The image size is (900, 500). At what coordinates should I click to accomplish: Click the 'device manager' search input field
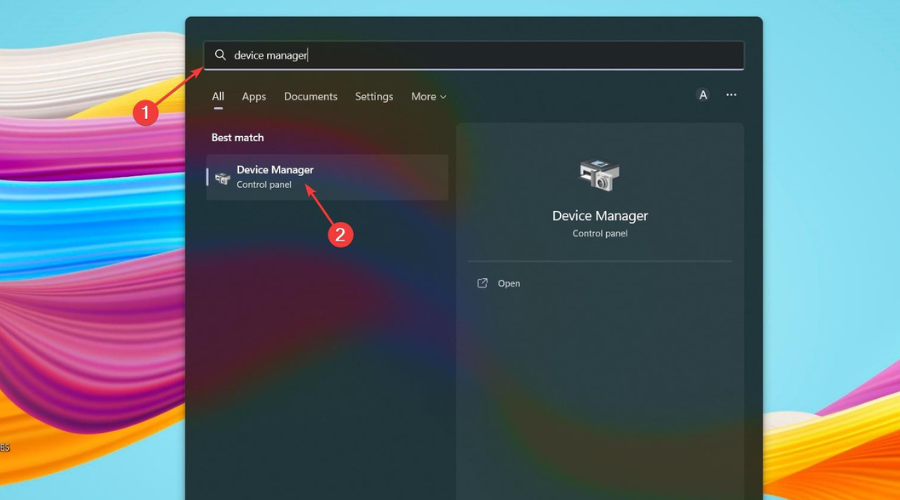[x=474, y=55]
